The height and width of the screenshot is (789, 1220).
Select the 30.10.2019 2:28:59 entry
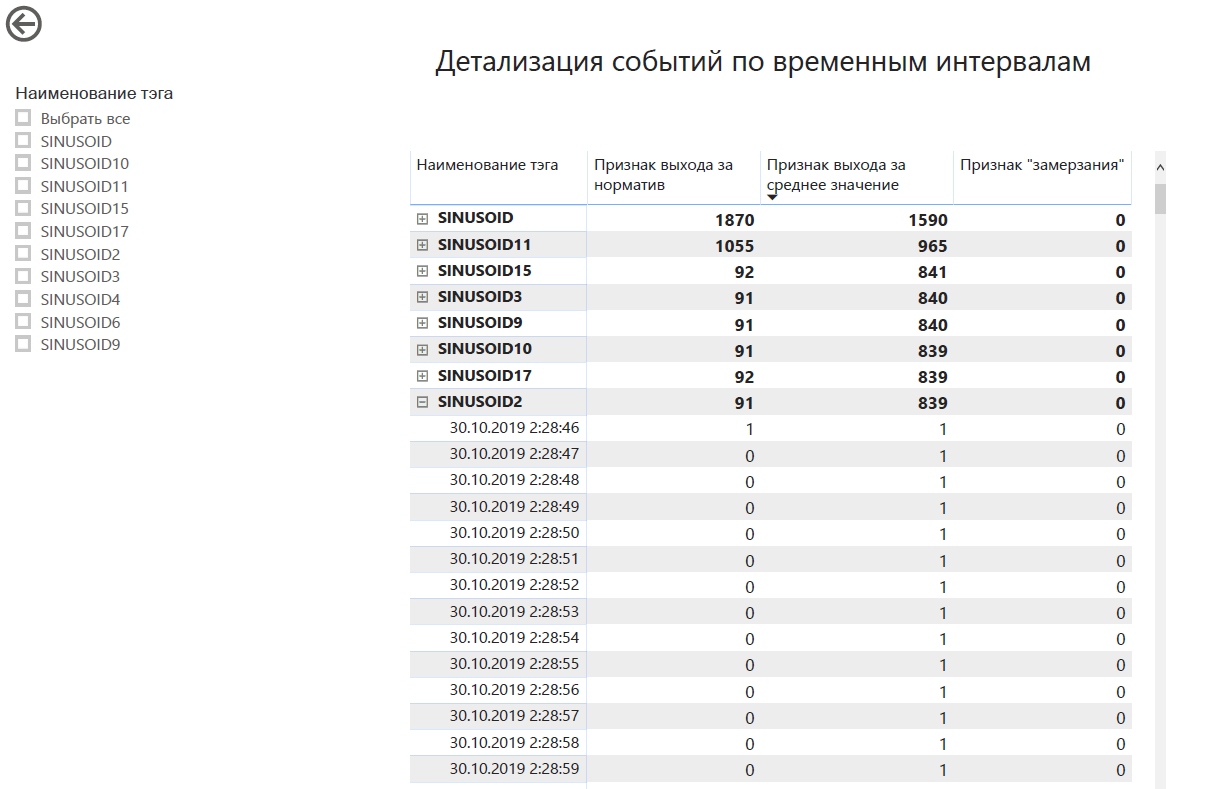[x=514, y=769]
